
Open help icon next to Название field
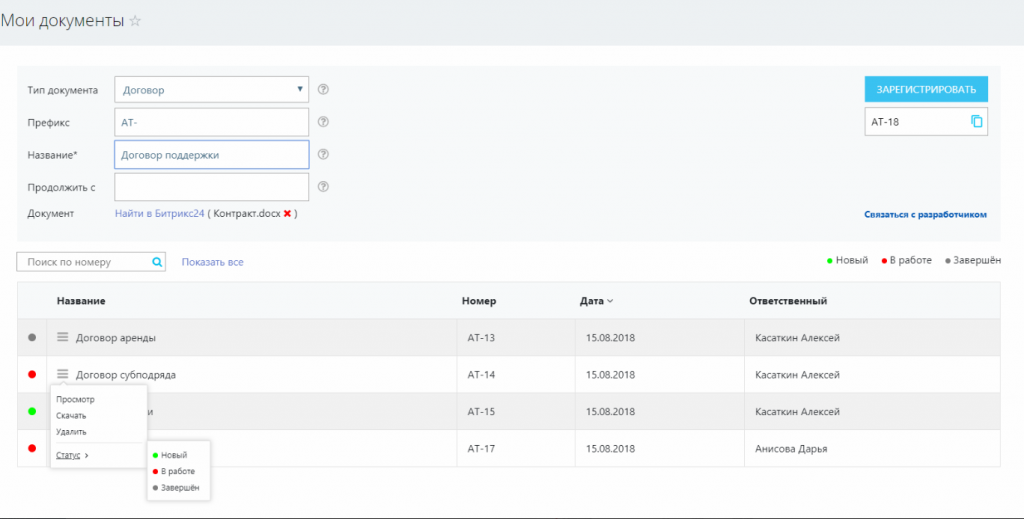coord(323,155)
